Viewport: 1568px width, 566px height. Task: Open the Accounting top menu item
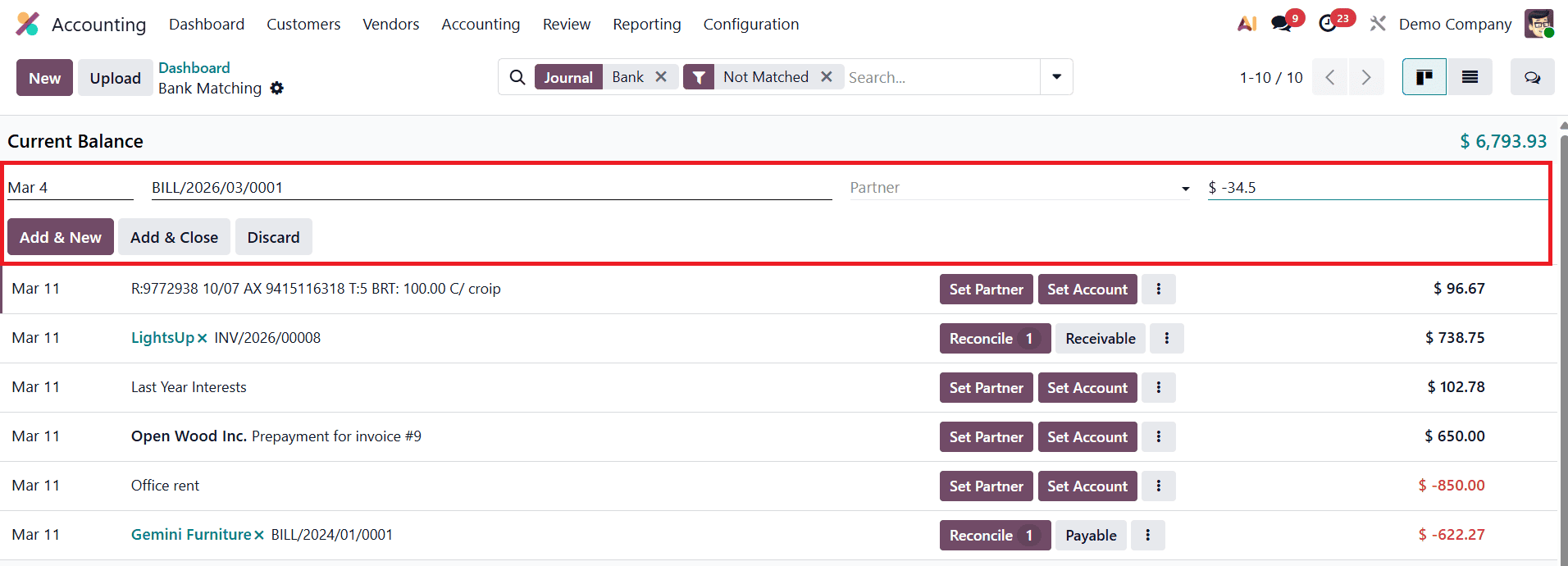[x=481, y=24]
